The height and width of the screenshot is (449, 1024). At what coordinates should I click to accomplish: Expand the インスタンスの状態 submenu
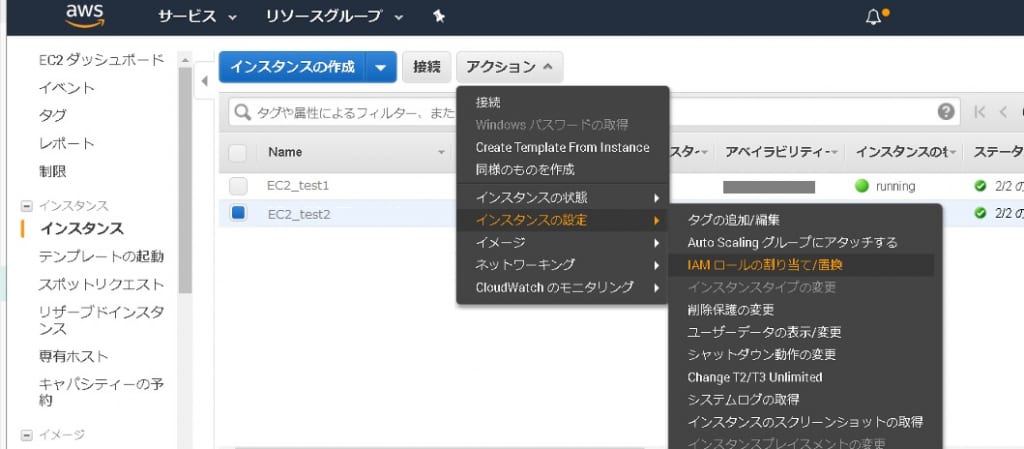pos(562,198)
